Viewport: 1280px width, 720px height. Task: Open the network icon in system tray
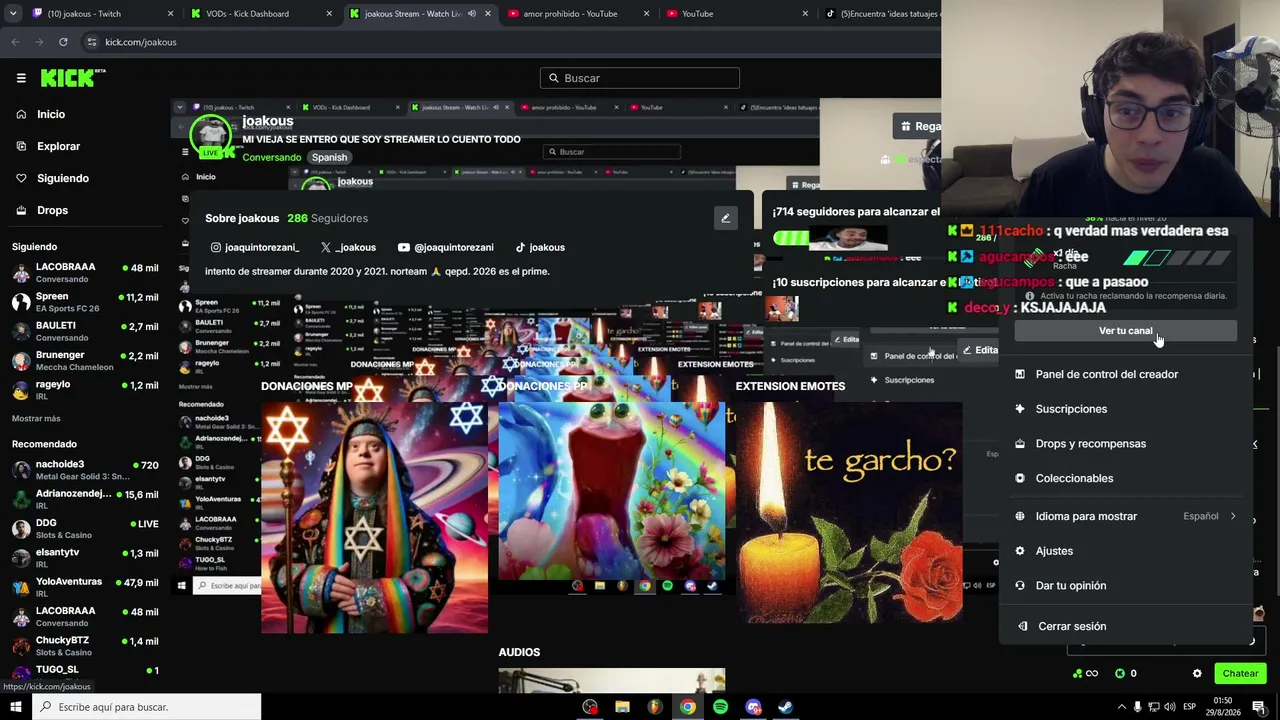(x=1153, y=707)
